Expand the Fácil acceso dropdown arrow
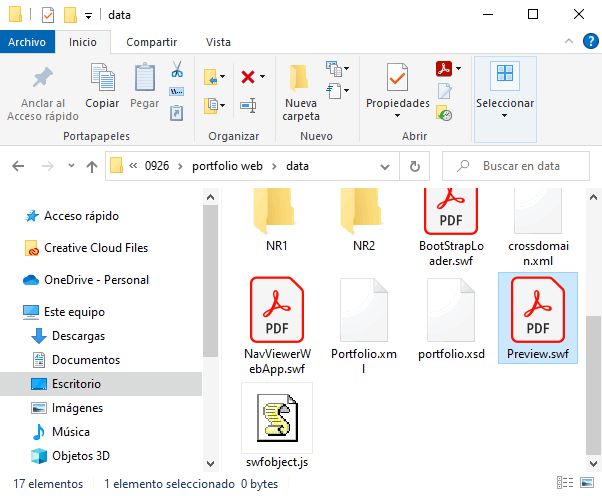 (347, 91)
